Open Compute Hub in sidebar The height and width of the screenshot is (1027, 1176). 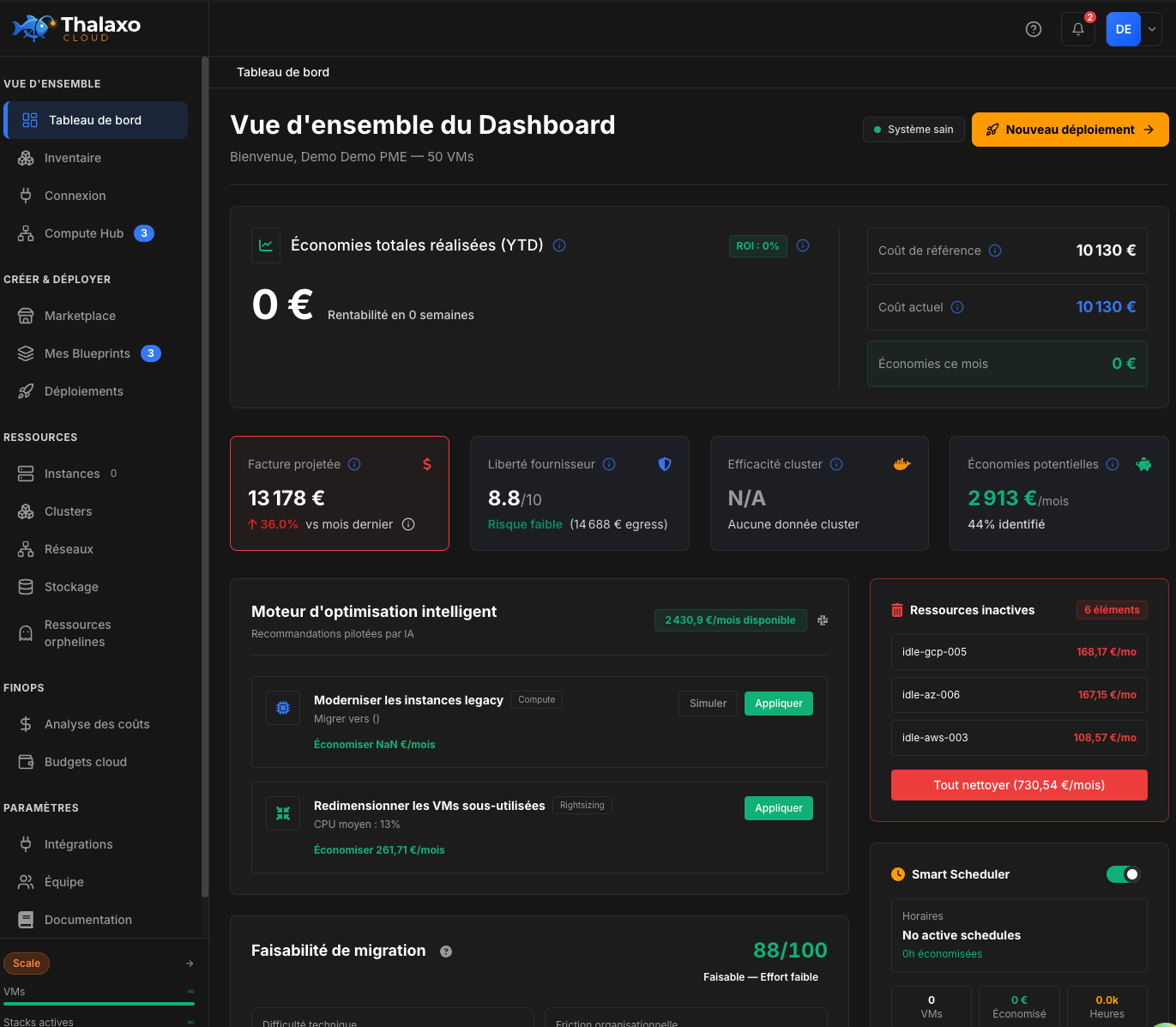[x=95, y=233]
